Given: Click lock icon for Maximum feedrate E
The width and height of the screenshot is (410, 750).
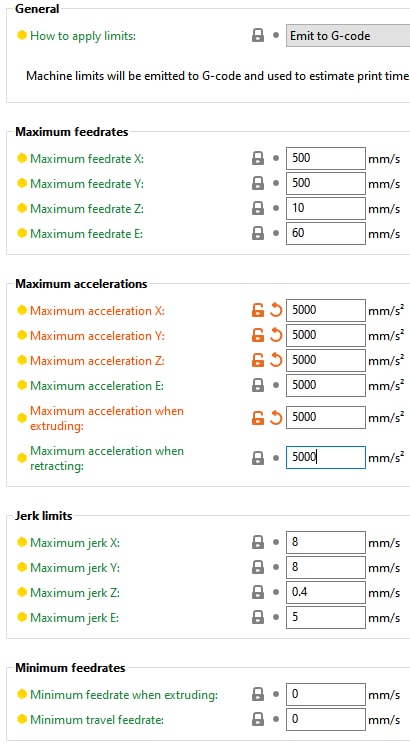Looking at the screenshot, I should click(258, 233).
